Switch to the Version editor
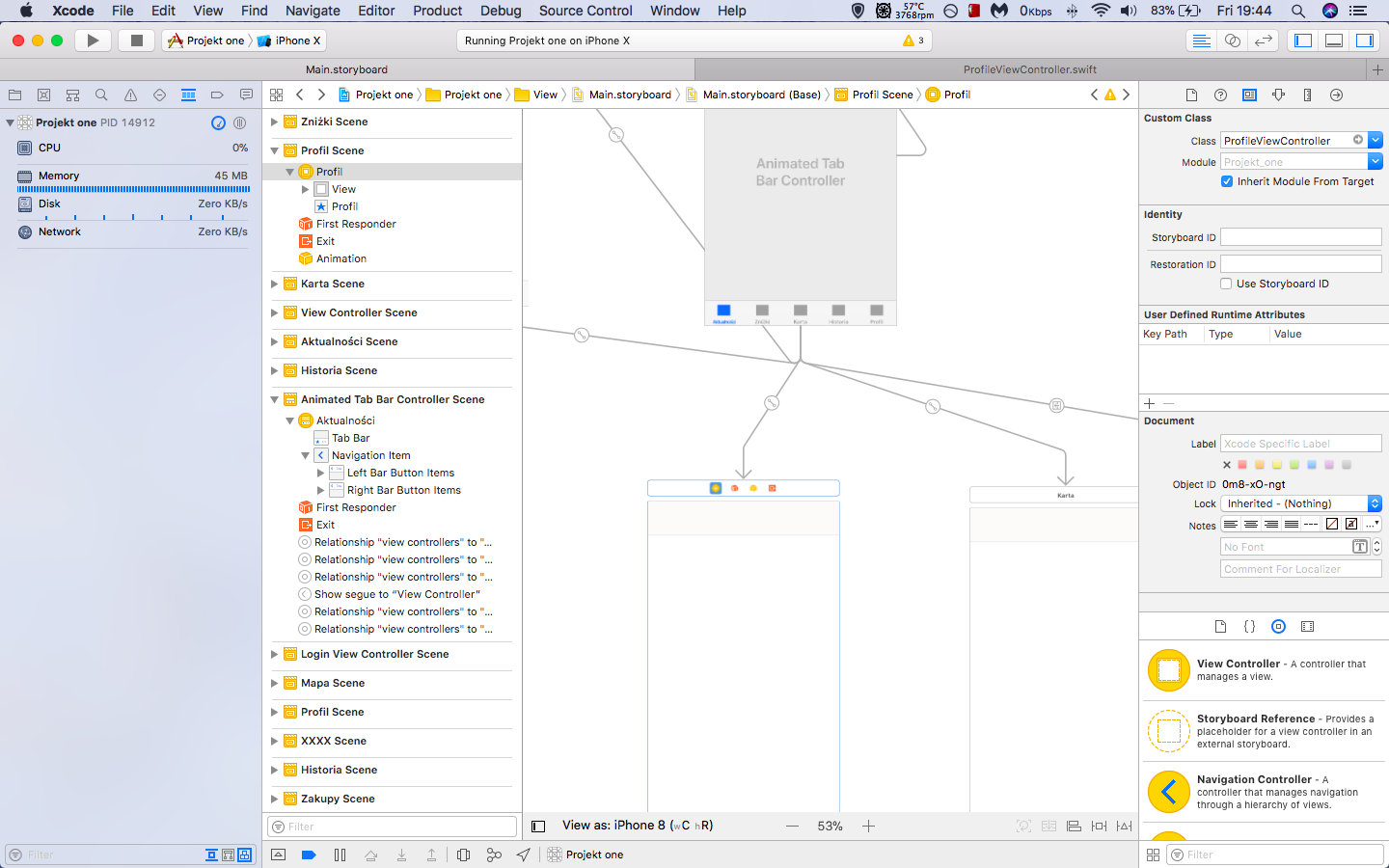Viewport: 1389px width, 868px height. [x=1263, y=41]
